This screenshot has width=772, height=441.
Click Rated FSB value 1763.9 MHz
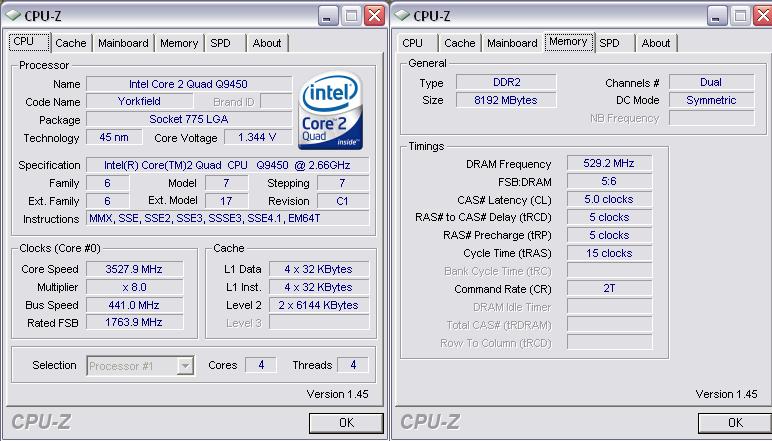coord(134,322)
